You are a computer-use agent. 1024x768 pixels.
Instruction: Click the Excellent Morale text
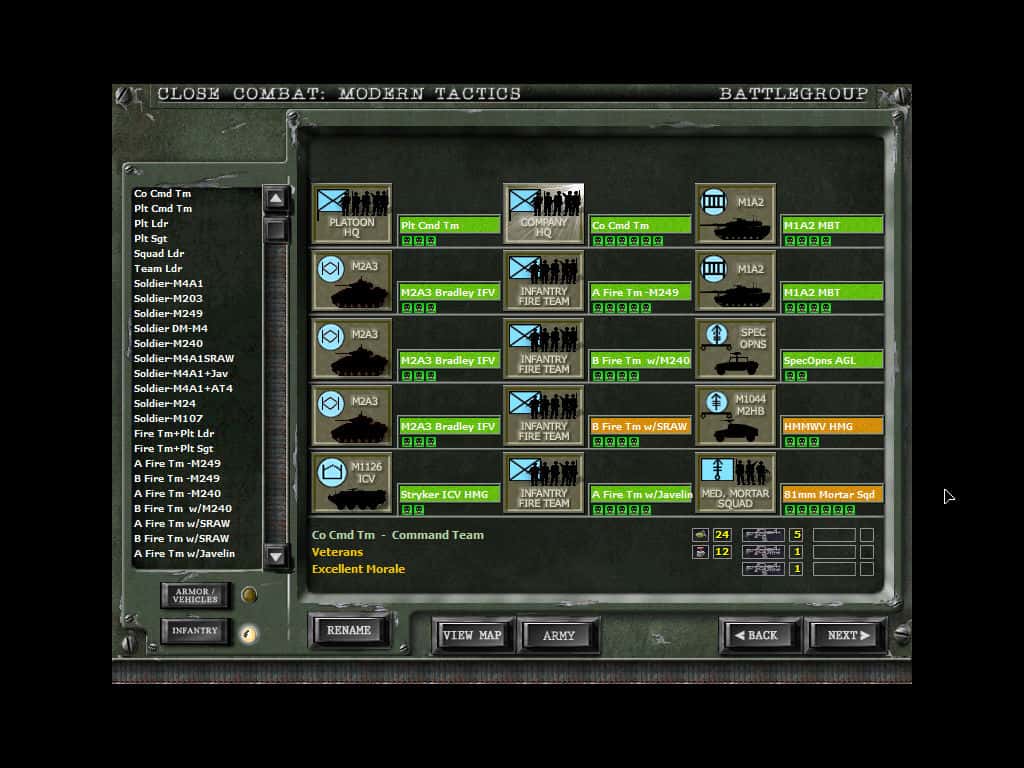click(x=359, y=569)
